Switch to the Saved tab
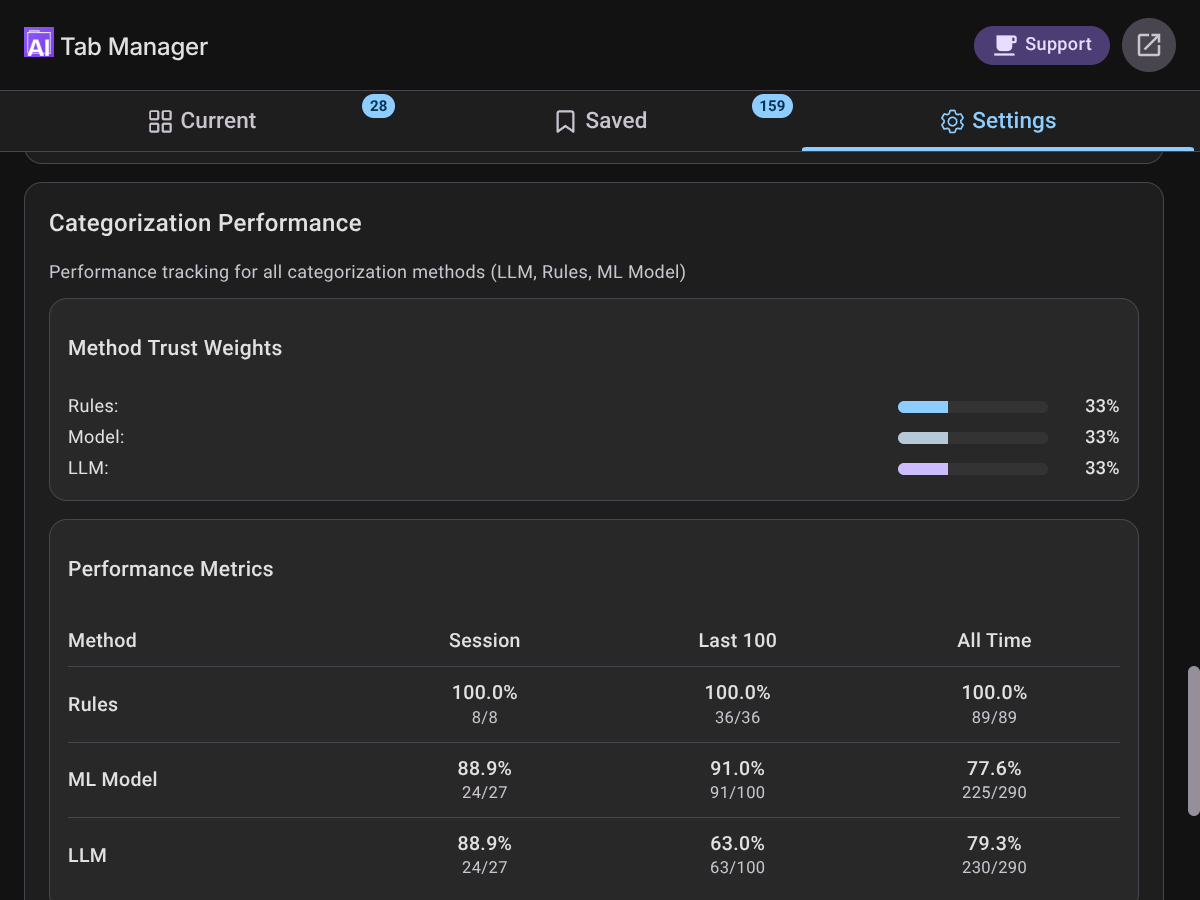Viewport: 1200px width, 900px height. [601, 121]
